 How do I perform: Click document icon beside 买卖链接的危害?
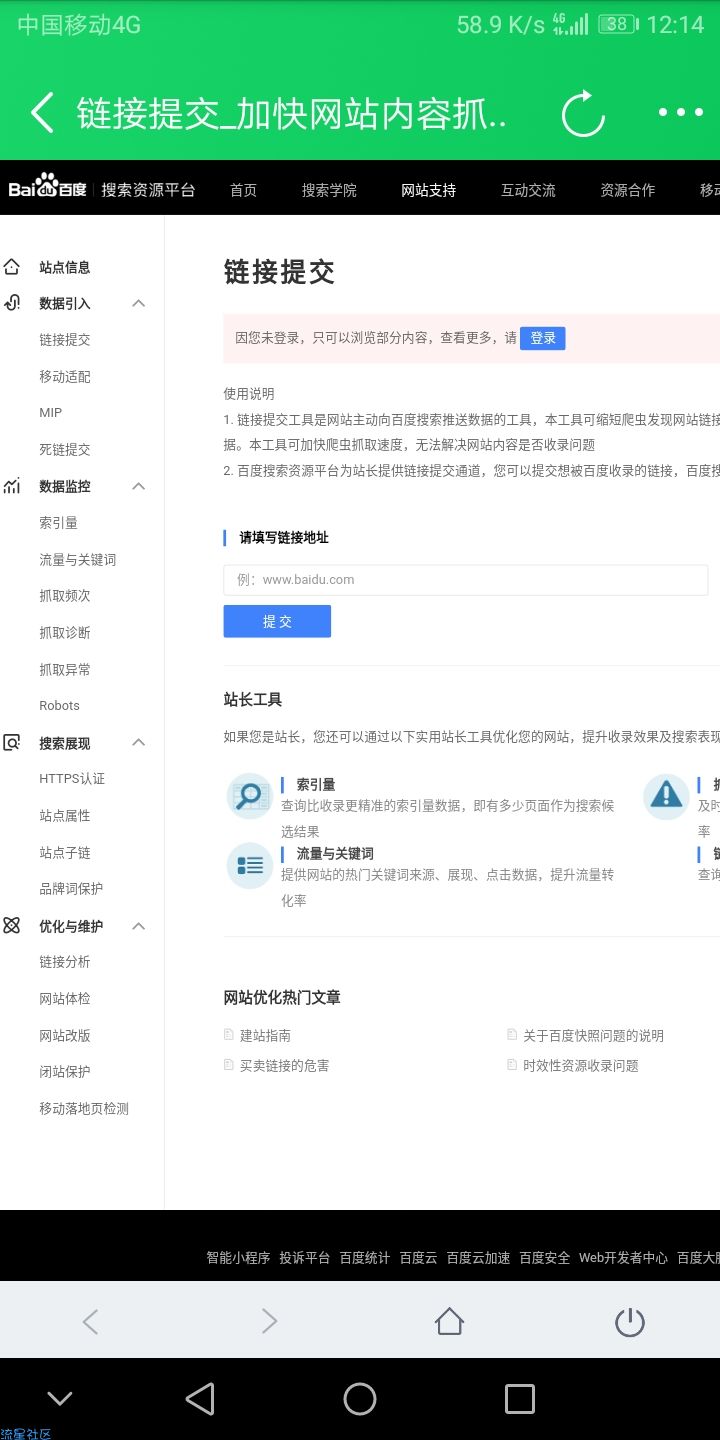point(229,1065)
